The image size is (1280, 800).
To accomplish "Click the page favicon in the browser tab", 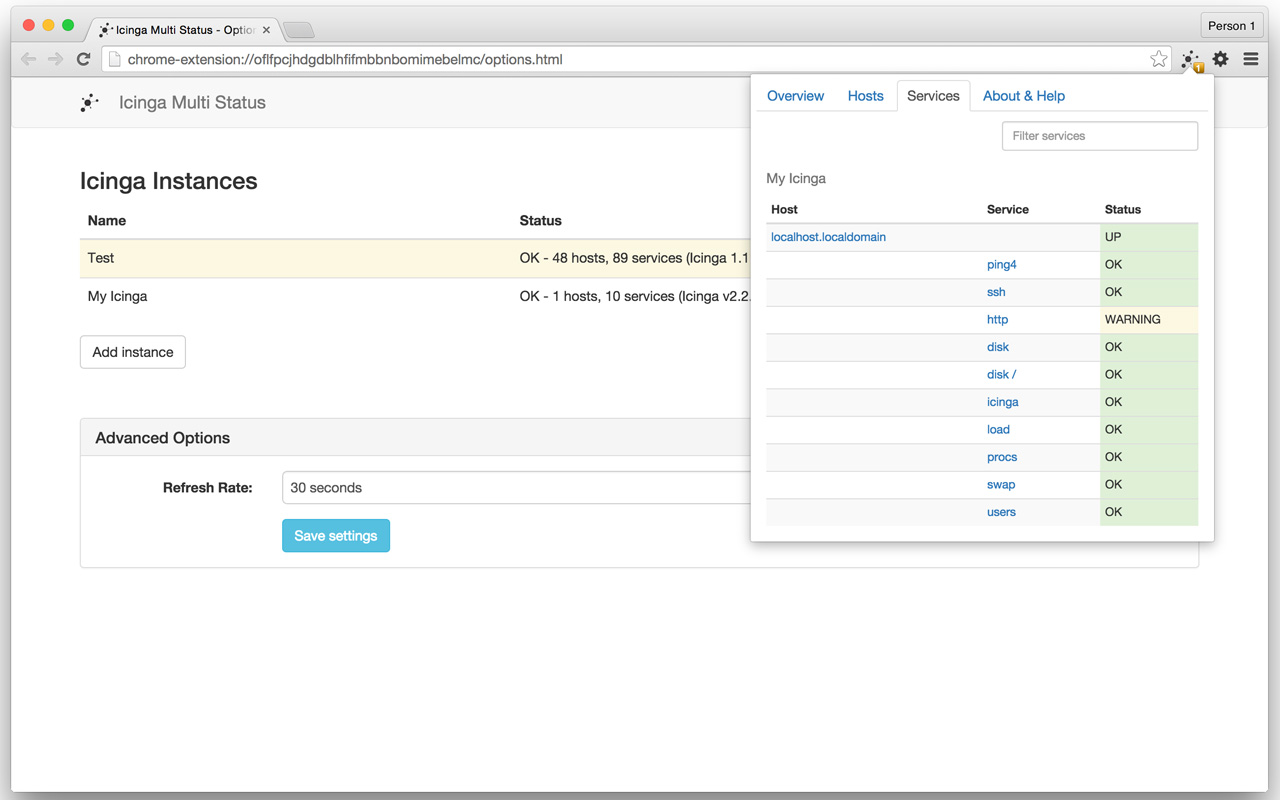I will click(103, 30).
